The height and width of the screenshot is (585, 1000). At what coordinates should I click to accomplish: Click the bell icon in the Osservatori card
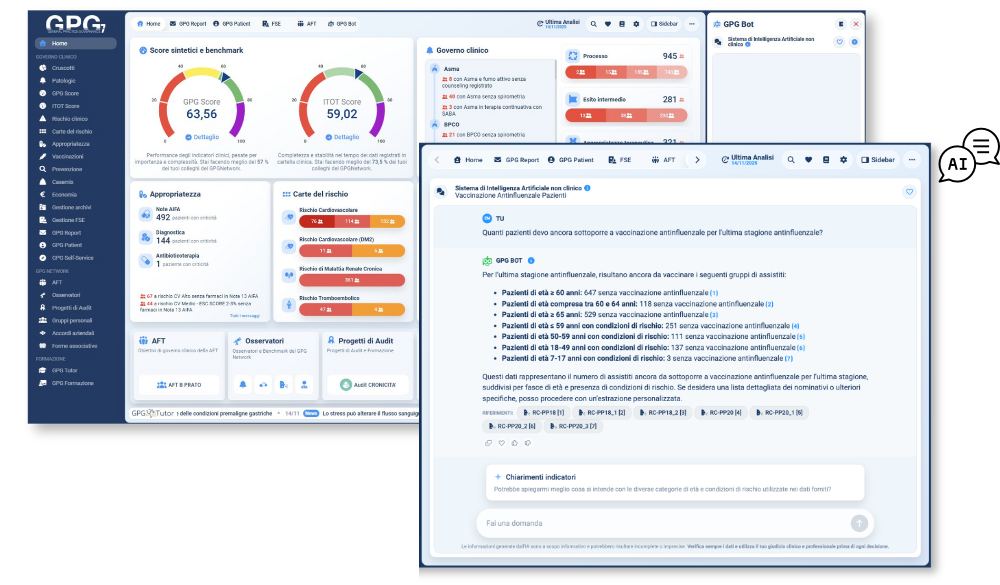coord(242,384)
